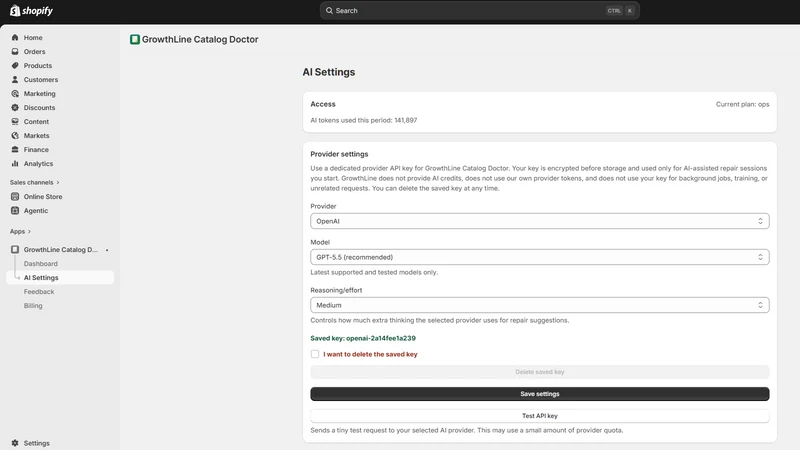800x450 pixels.
Task: Click the Delete saved key button
Action: (x=540, y=372)
